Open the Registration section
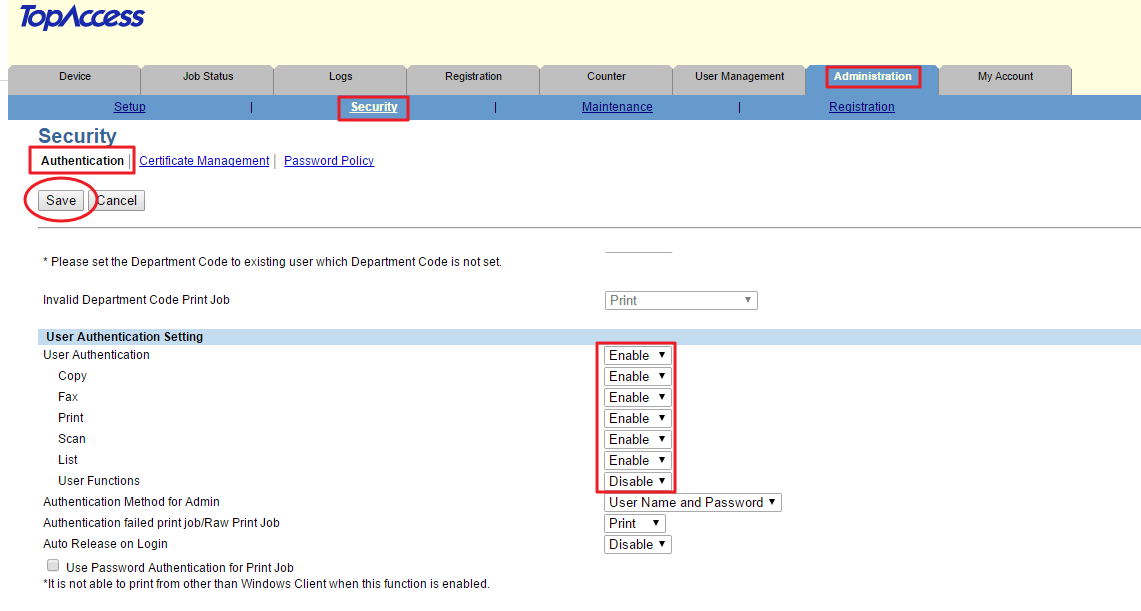 coord(861,106)
